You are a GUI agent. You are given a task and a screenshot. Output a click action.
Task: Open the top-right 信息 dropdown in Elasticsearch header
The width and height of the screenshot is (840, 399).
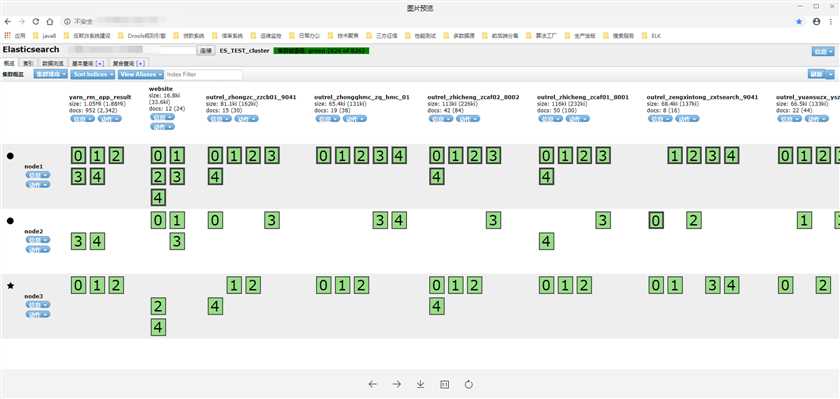tap(823, 51)
